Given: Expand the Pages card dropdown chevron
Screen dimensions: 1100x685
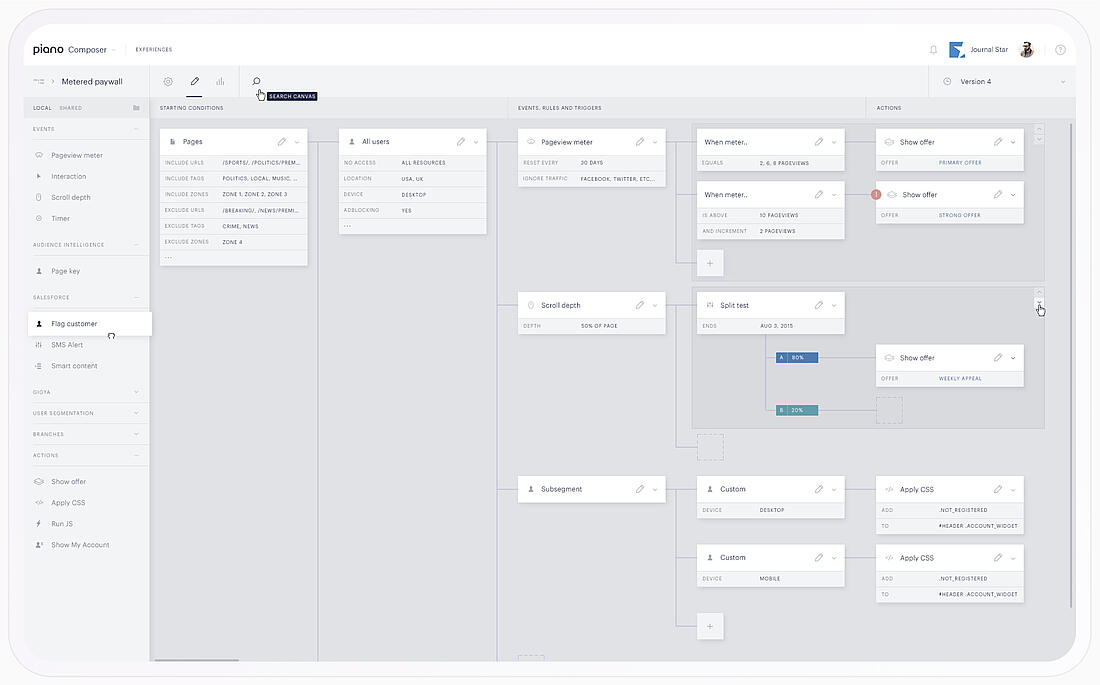Looking at the screenshot, I should tap(297, 142).
